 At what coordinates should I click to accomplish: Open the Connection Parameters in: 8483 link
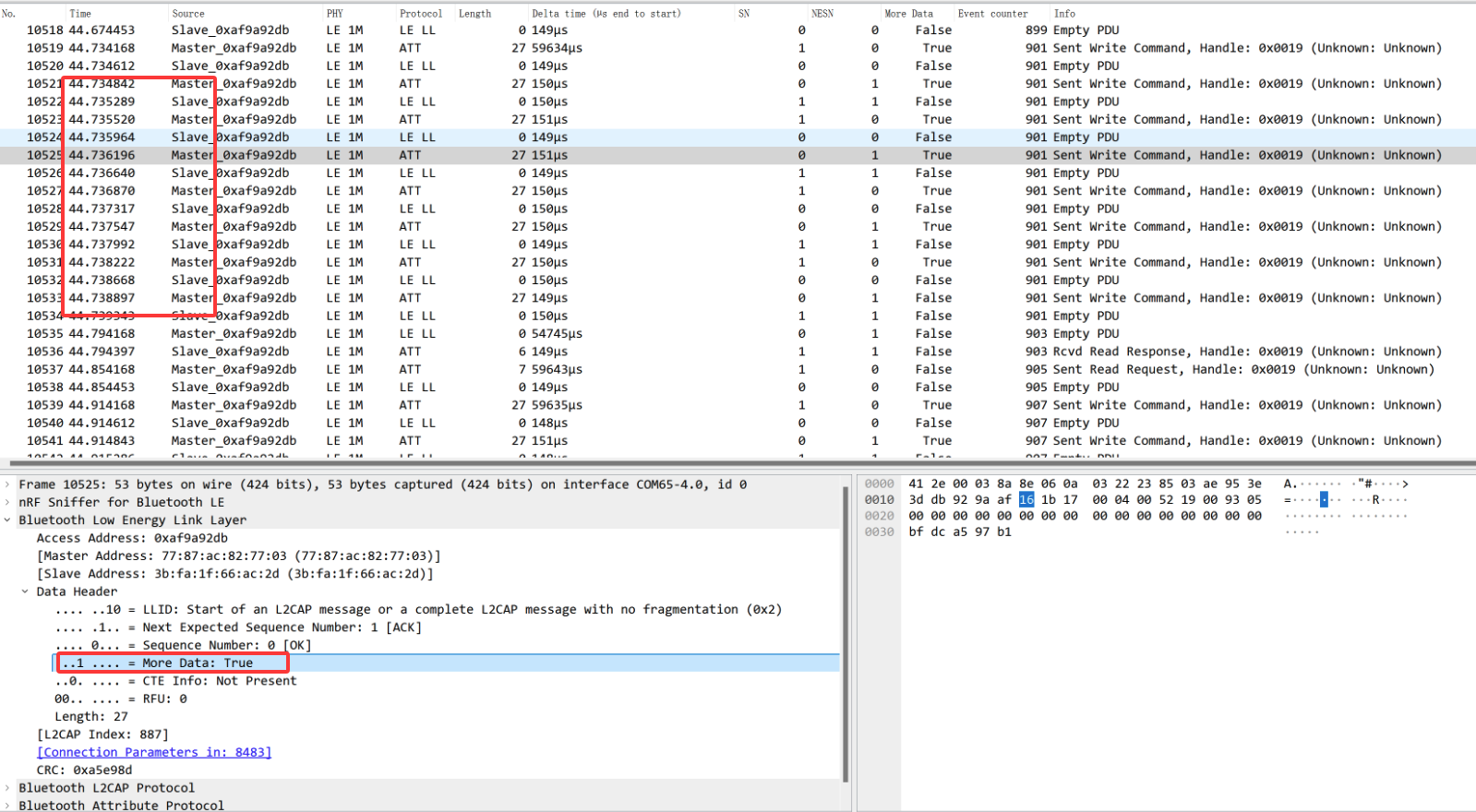154,752
